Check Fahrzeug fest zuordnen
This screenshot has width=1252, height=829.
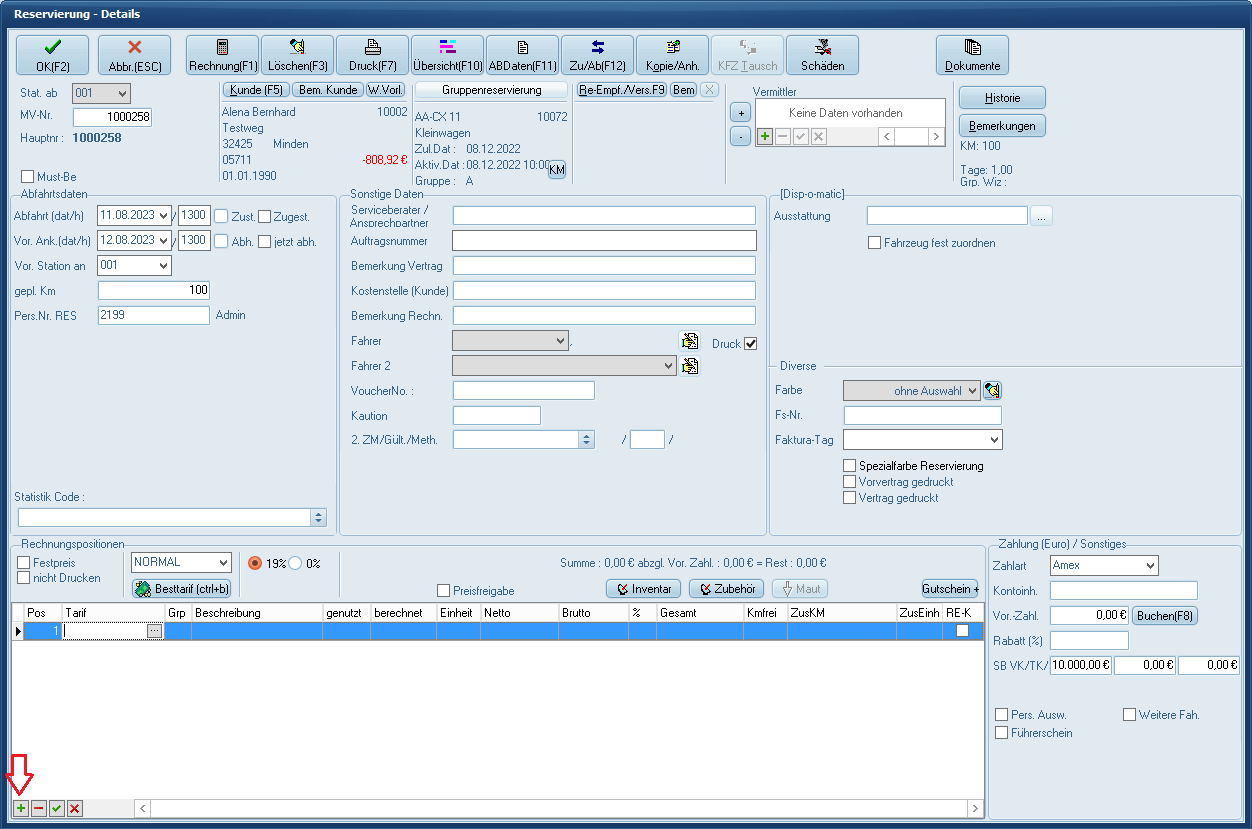click(x=875, y=243)
